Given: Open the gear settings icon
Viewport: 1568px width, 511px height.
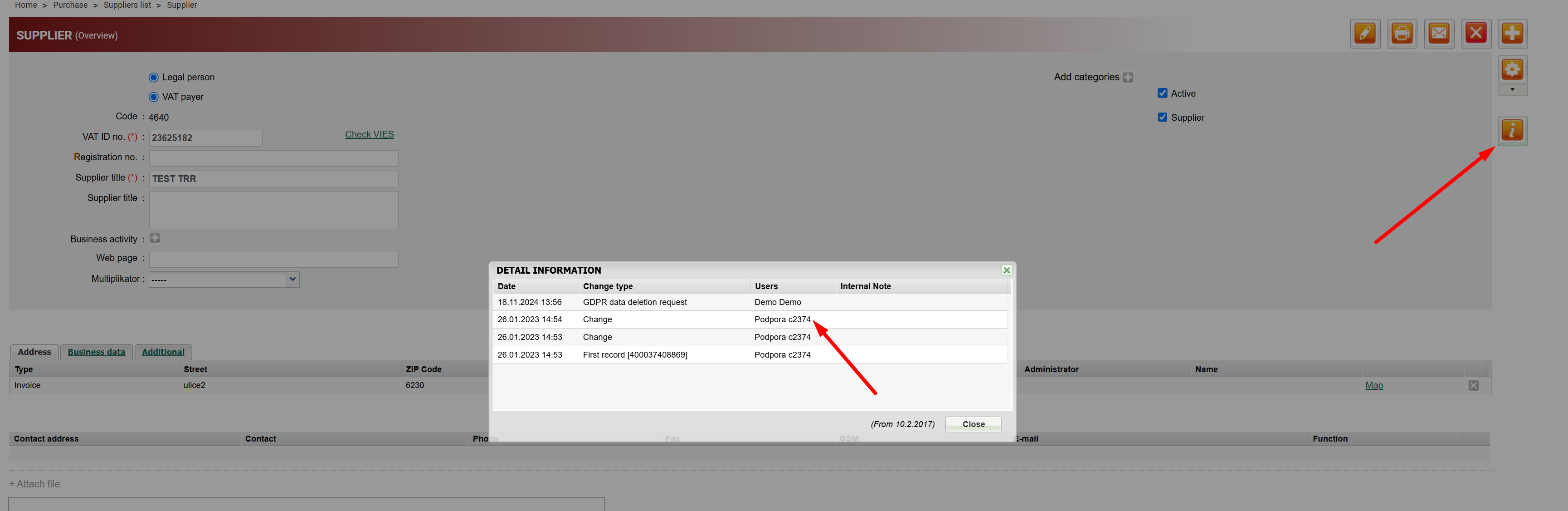Looking at the screenshot, I should [x=1512, y=69].
